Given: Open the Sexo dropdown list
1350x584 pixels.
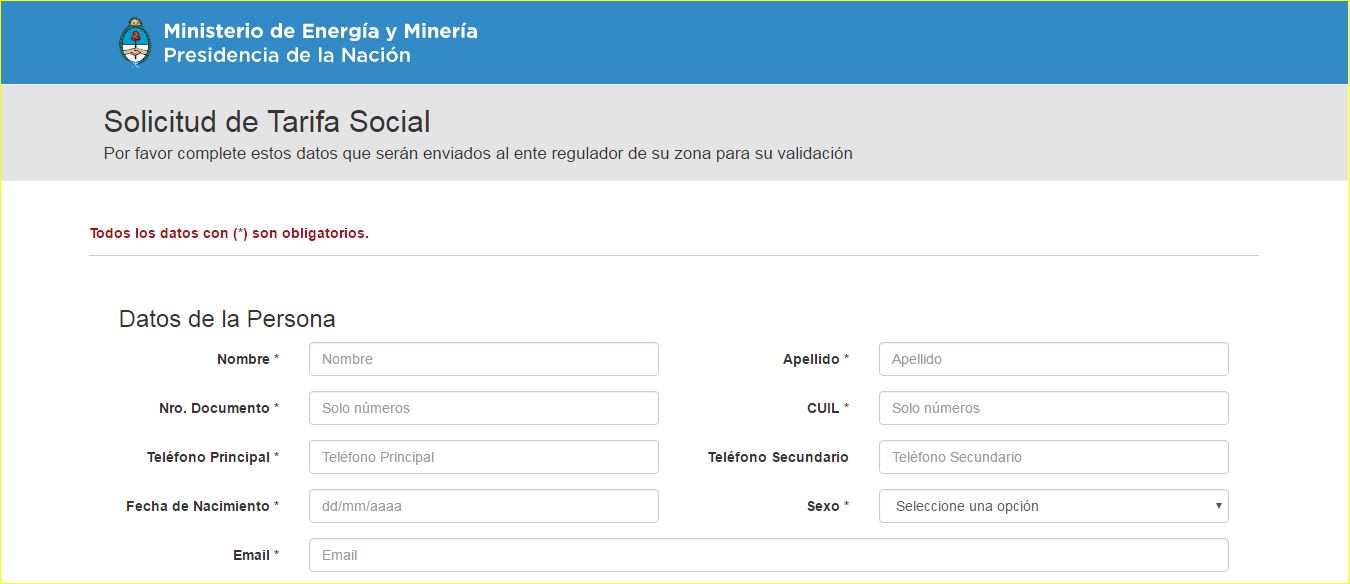Looking at the screenshot, I should pos(1053,506).
